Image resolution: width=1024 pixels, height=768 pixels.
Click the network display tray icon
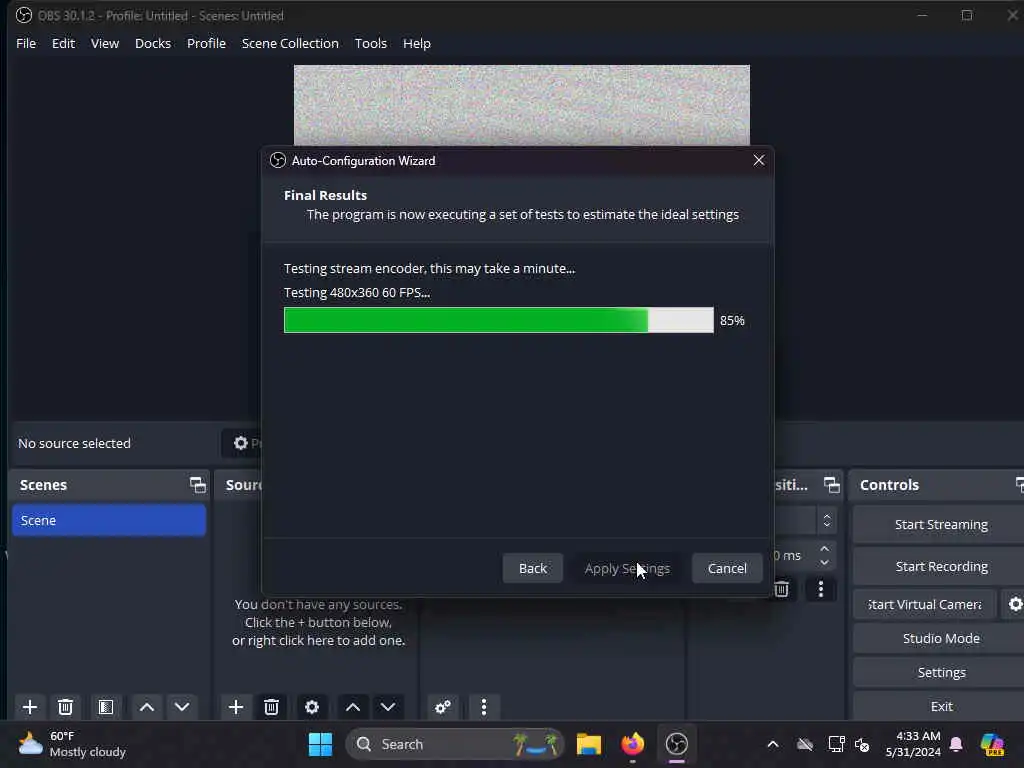(836, 744)
